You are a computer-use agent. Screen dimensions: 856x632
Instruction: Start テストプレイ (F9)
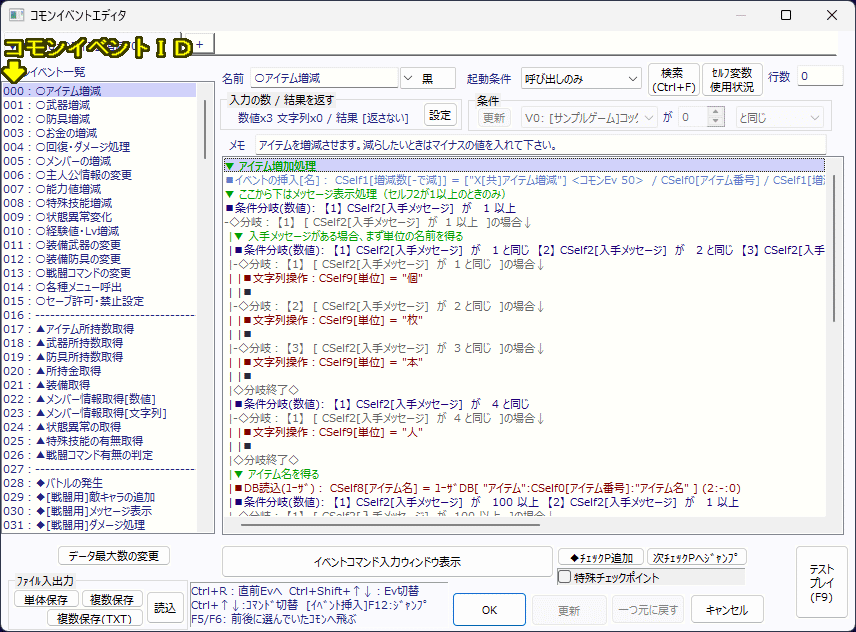821,582
